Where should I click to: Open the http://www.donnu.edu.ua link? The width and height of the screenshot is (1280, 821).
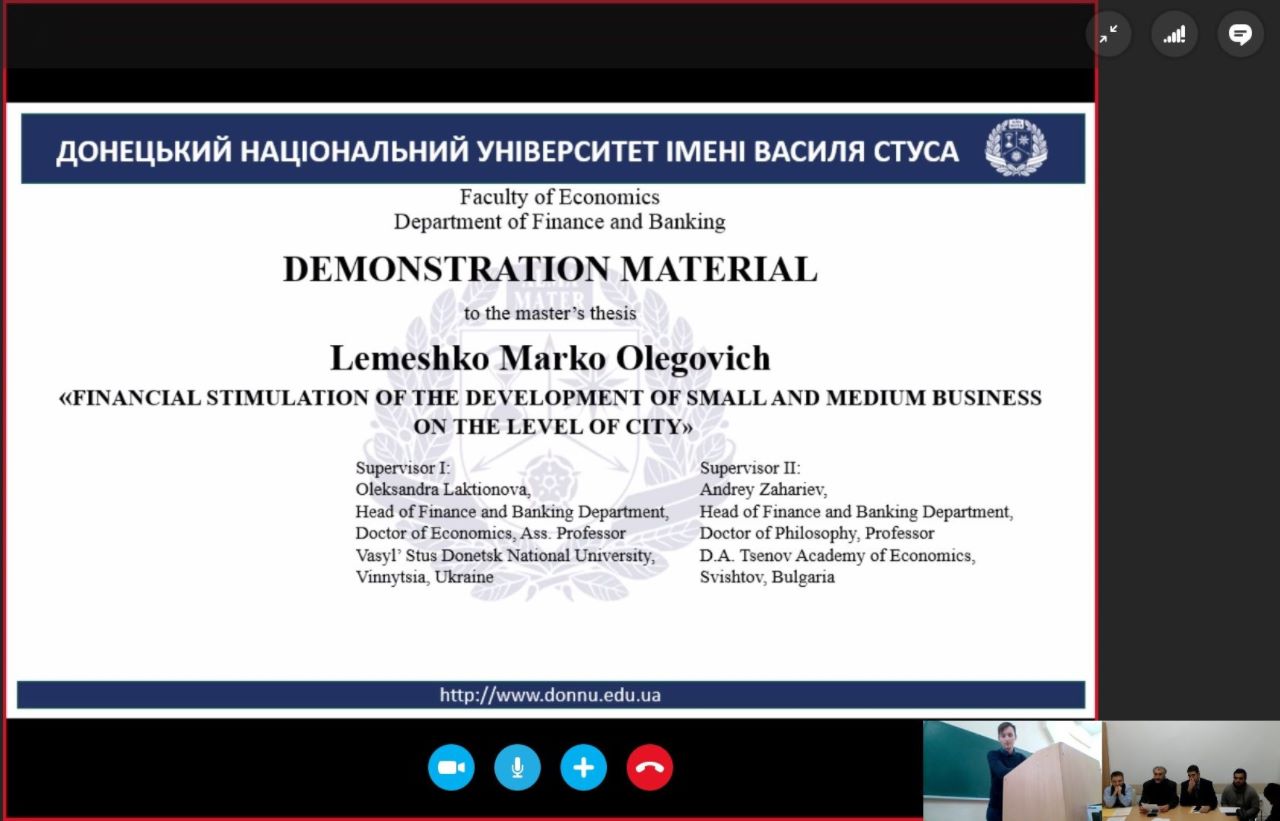pos(550,695)
